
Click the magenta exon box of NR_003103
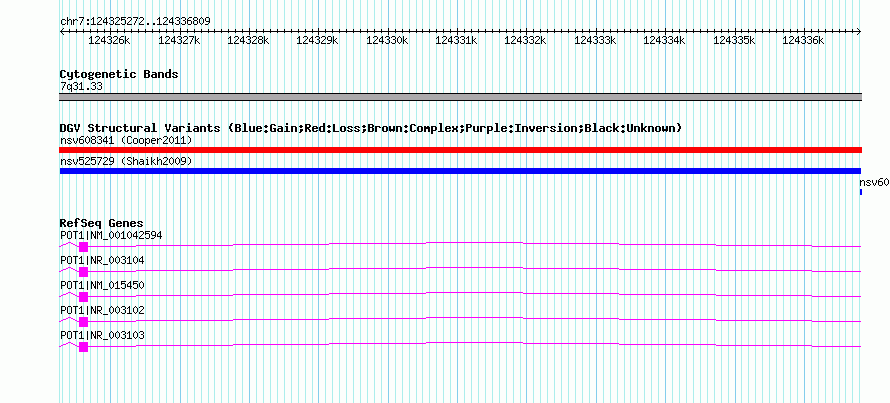[83, 347]
